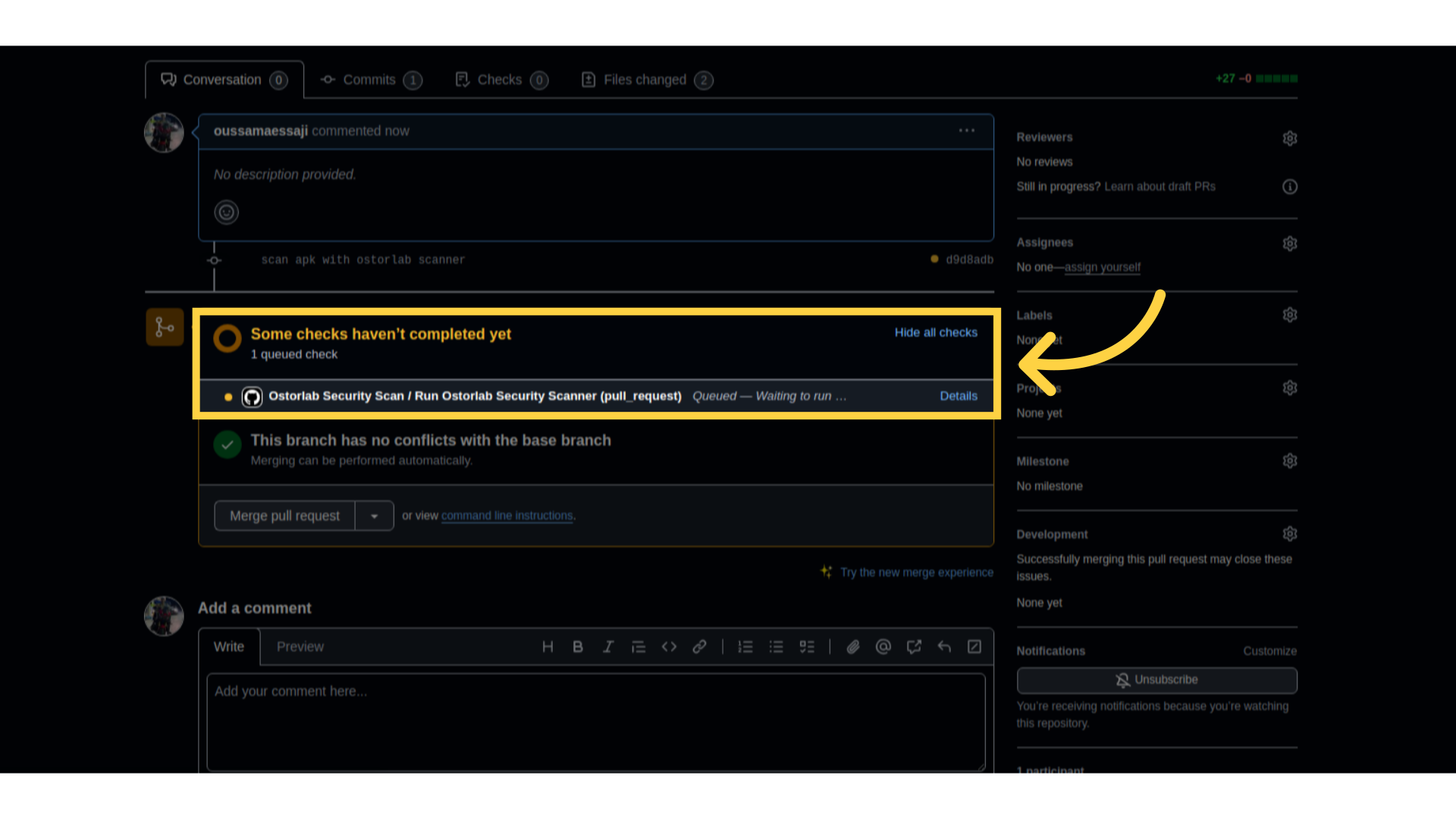This screenshot has width=1456, height=819.
Task: Open the add emoji reaction button
Action: [x=226, y=212]
